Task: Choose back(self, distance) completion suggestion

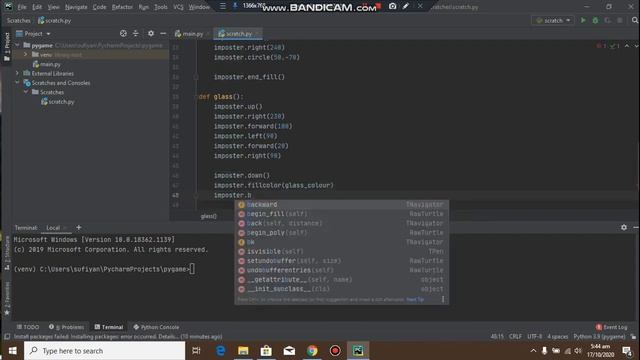Action: tap(341, 223)
